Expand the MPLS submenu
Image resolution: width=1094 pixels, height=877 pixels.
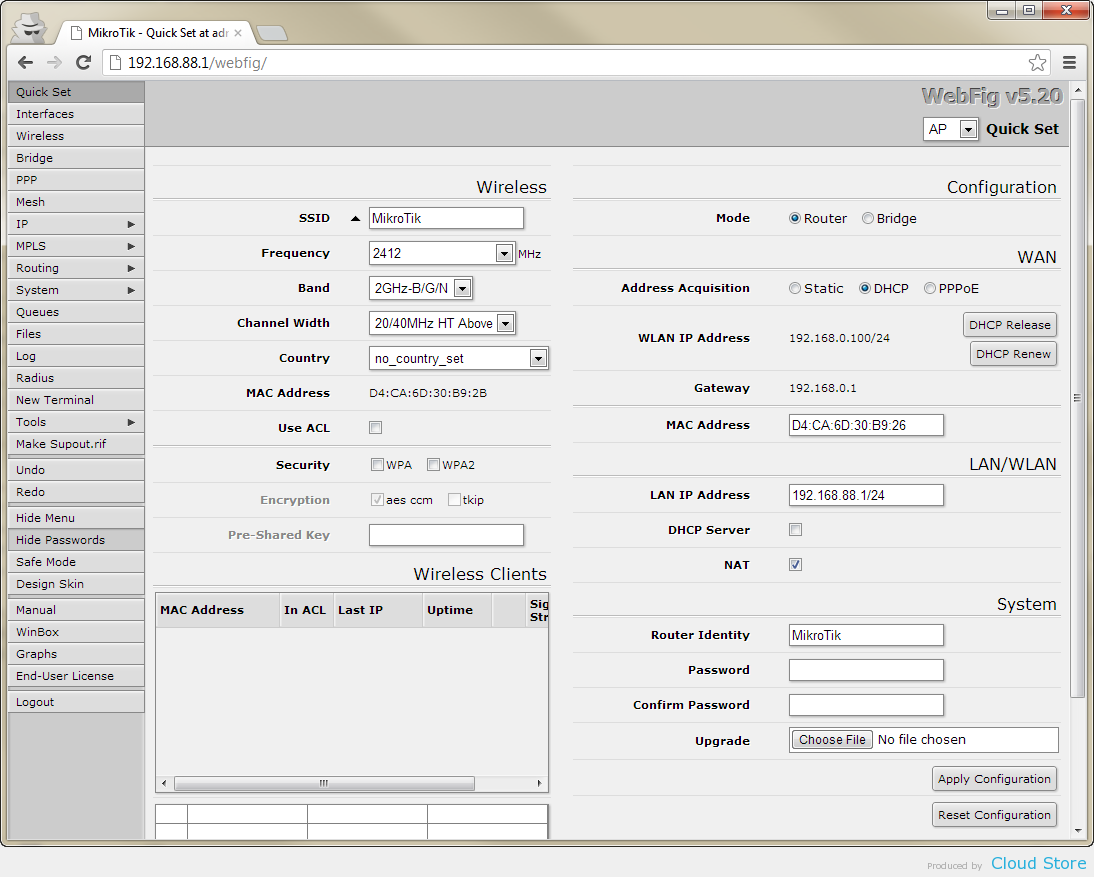pyautogui.click(x=76, y=246)
